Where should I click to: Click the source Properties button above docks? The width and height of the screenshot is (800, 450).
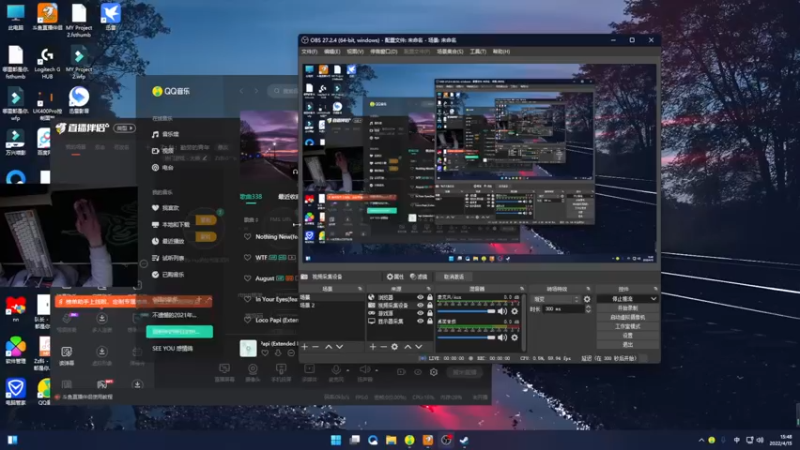pyautogui.click(x=395, y=277)
